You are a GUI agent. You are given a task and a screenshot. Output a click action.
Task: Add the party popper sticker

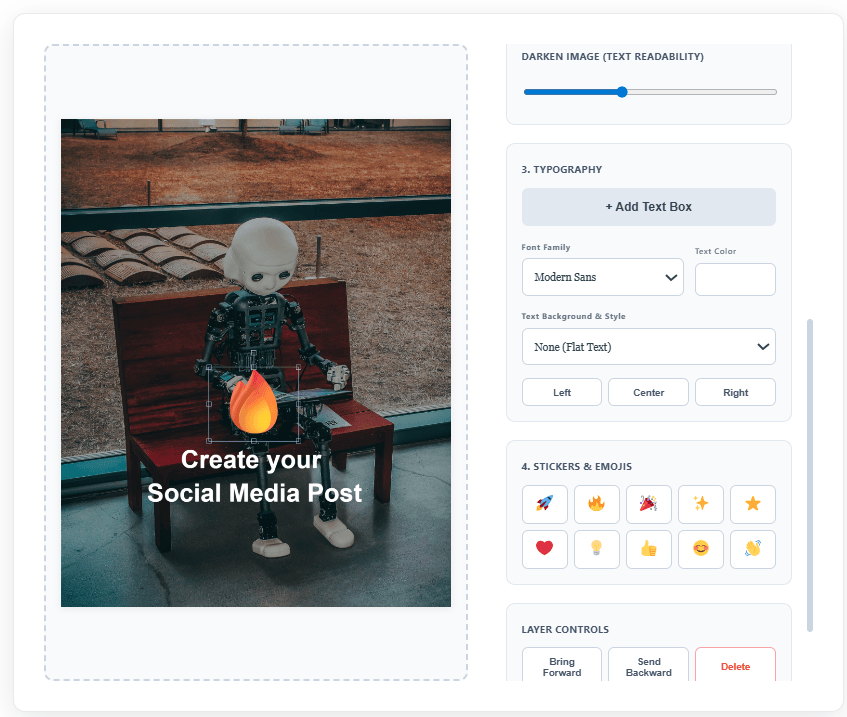(x=648, y=504)
